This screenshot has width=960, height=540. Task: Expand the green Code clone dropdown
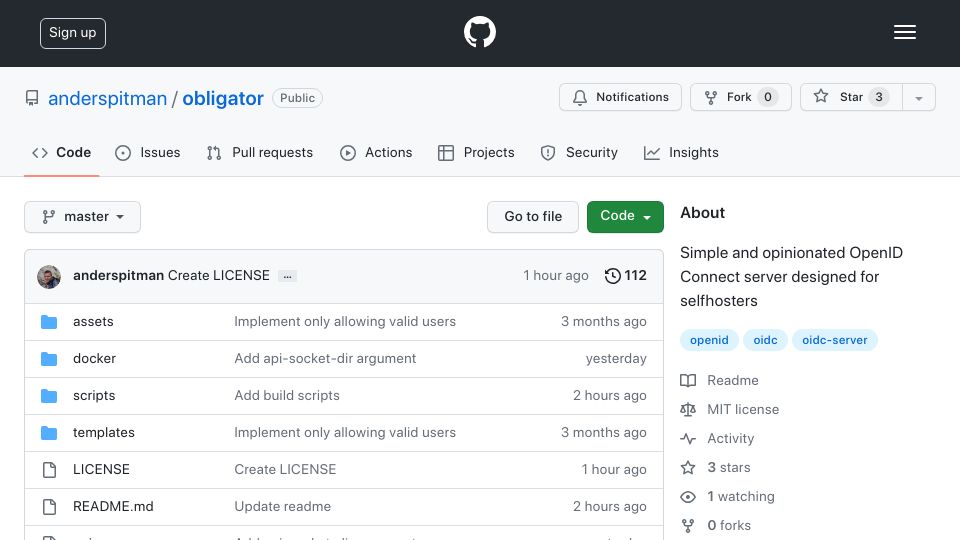[x=625, y=217]
